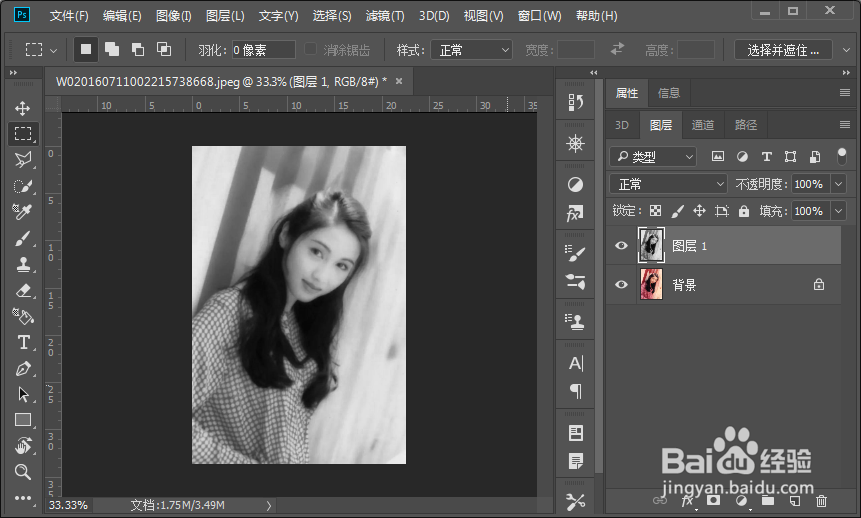The width and height of the screenshot is (861, 518).
Task: Switch to the 路径 paths tab
Action: pos(746,125)
